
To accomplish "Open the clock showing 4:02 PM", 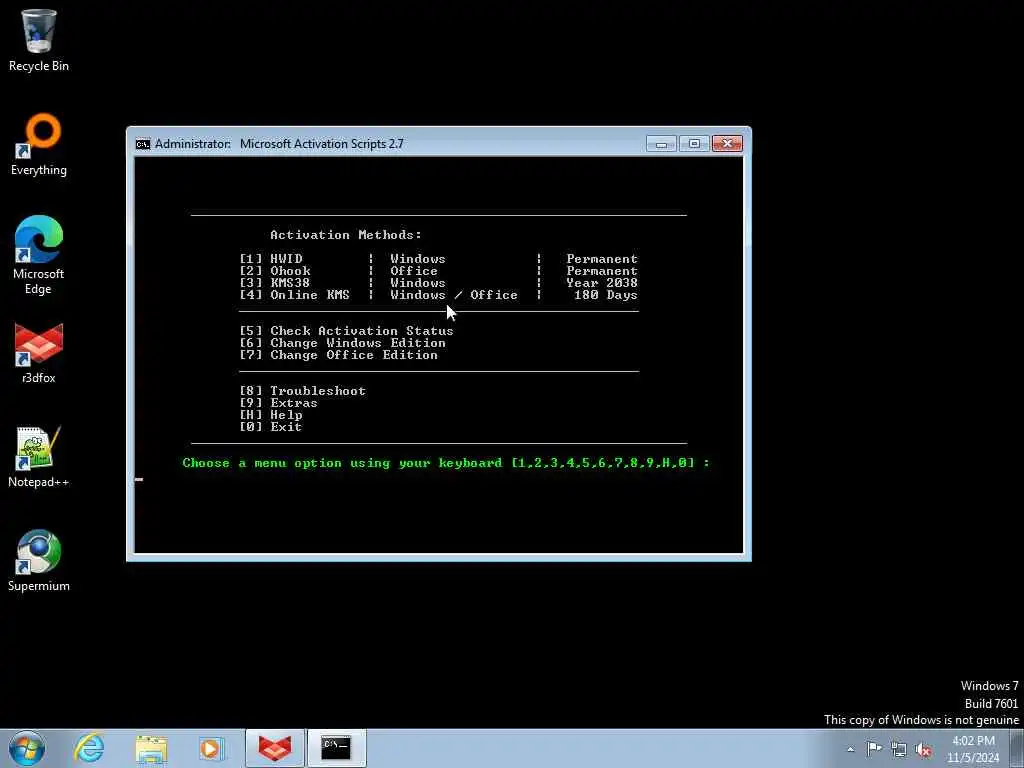I will (973, 749).
